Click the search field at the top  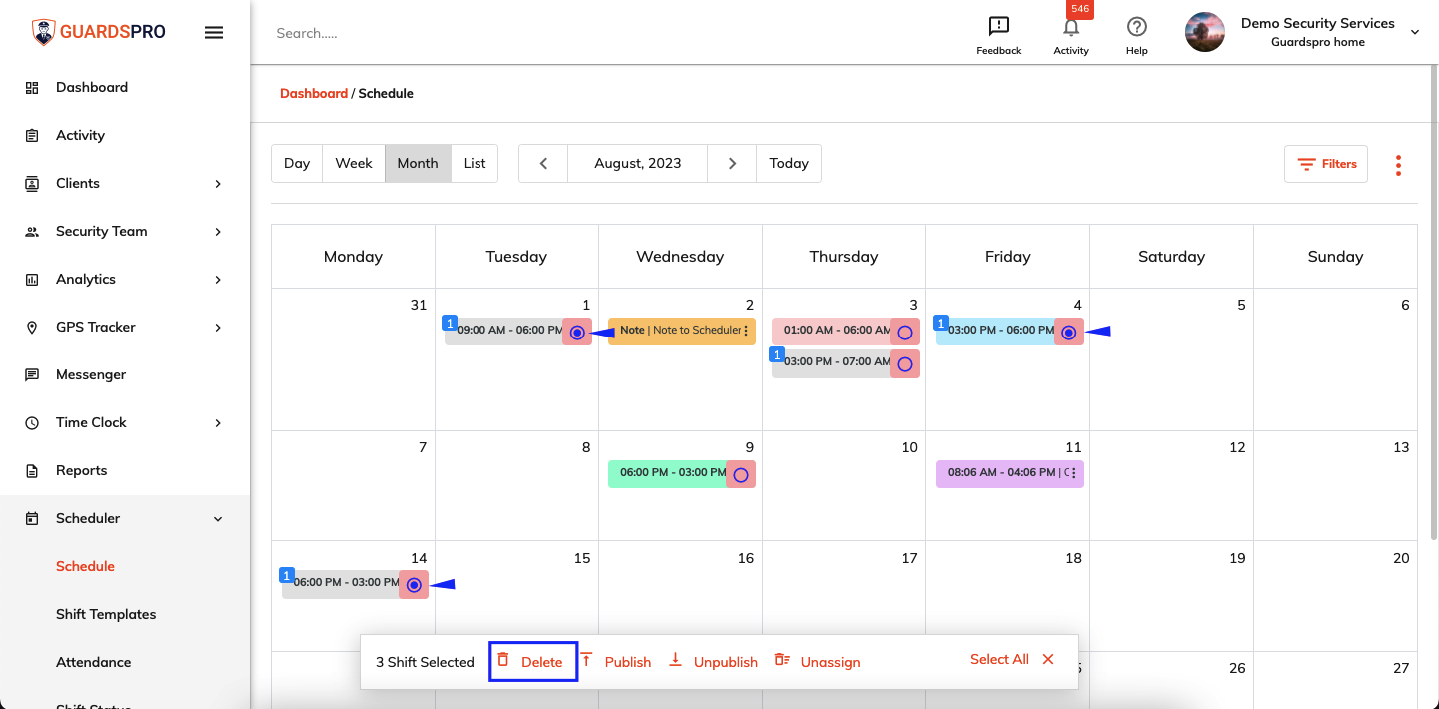pyautogui.click(x=400, y=32)
